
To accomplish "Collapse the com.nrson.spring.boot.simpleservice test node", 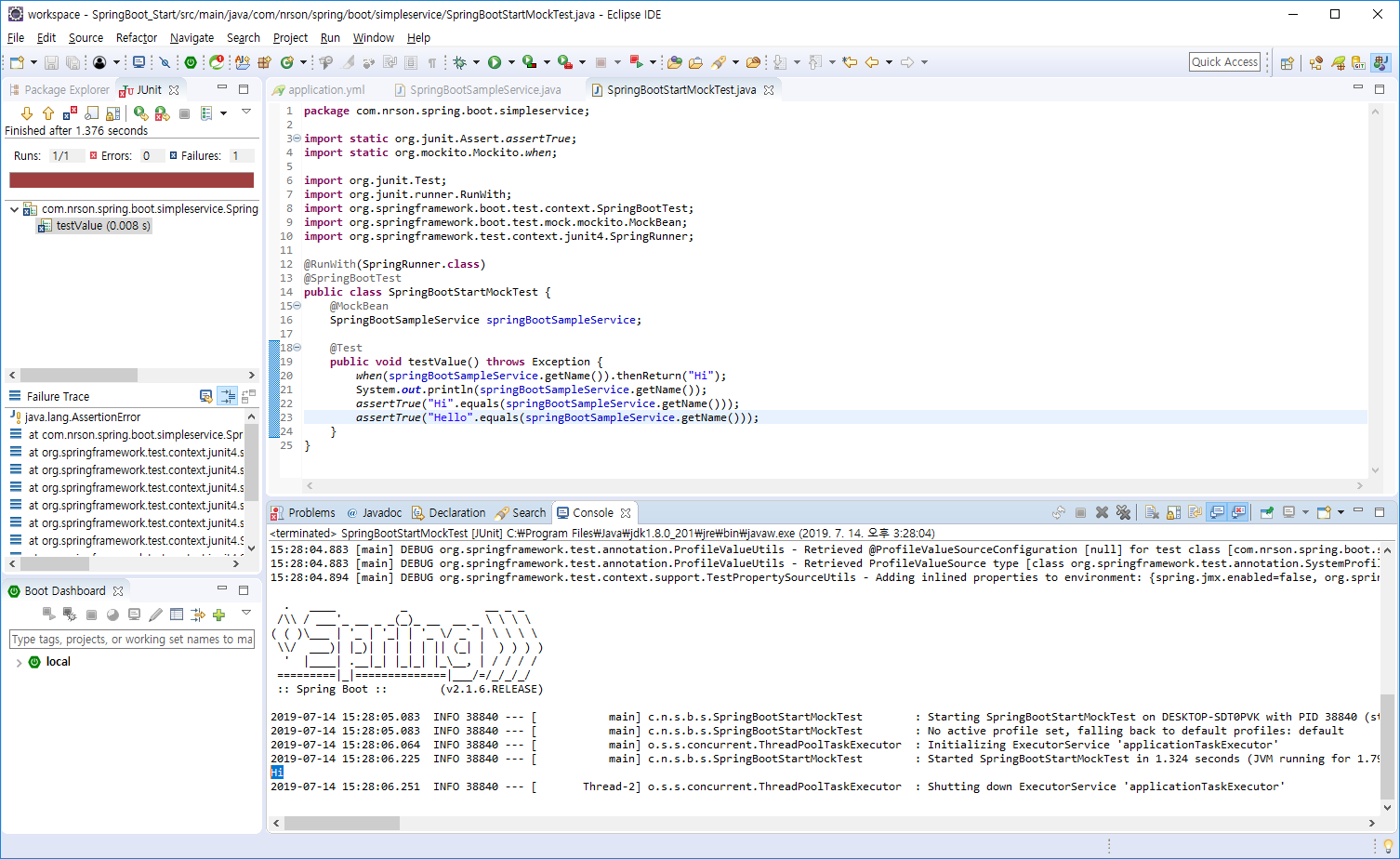I will tap(14, 209).
